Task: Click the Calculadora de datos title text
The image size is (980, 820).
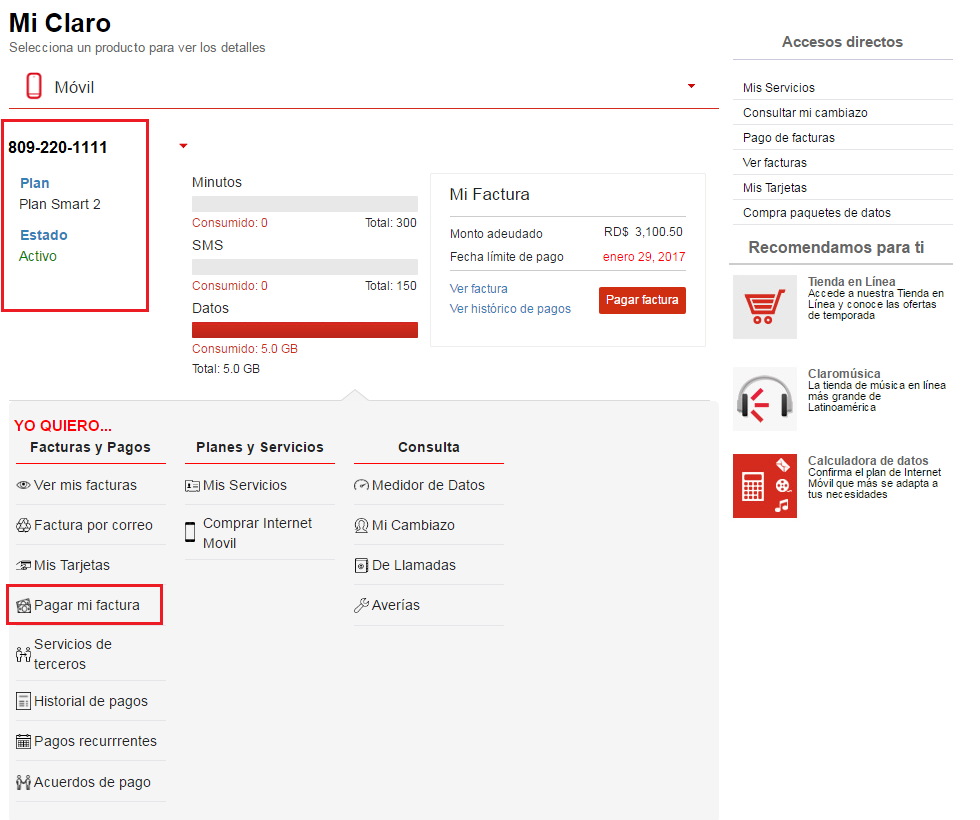Action: coord(868,460)
